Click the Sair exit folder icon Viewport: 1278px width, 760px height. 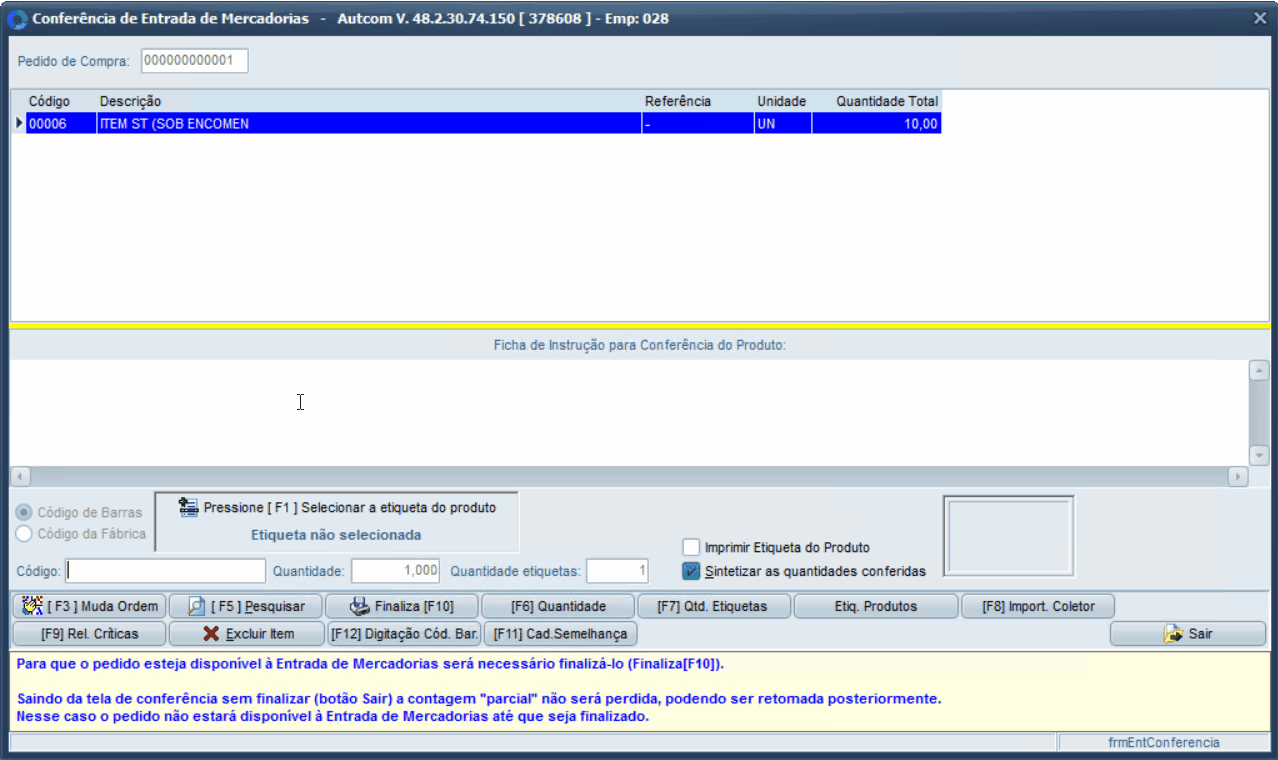[1173, 634]
